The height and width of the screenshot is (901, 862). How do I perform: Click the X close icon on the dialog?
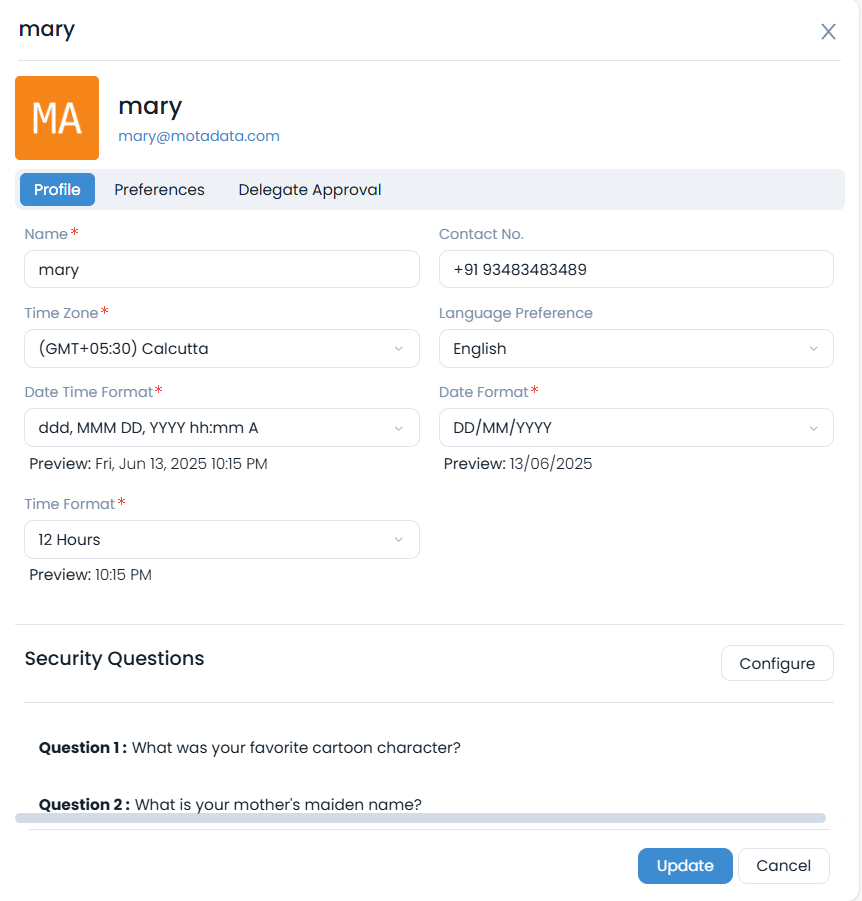click(x=828, y=31)
